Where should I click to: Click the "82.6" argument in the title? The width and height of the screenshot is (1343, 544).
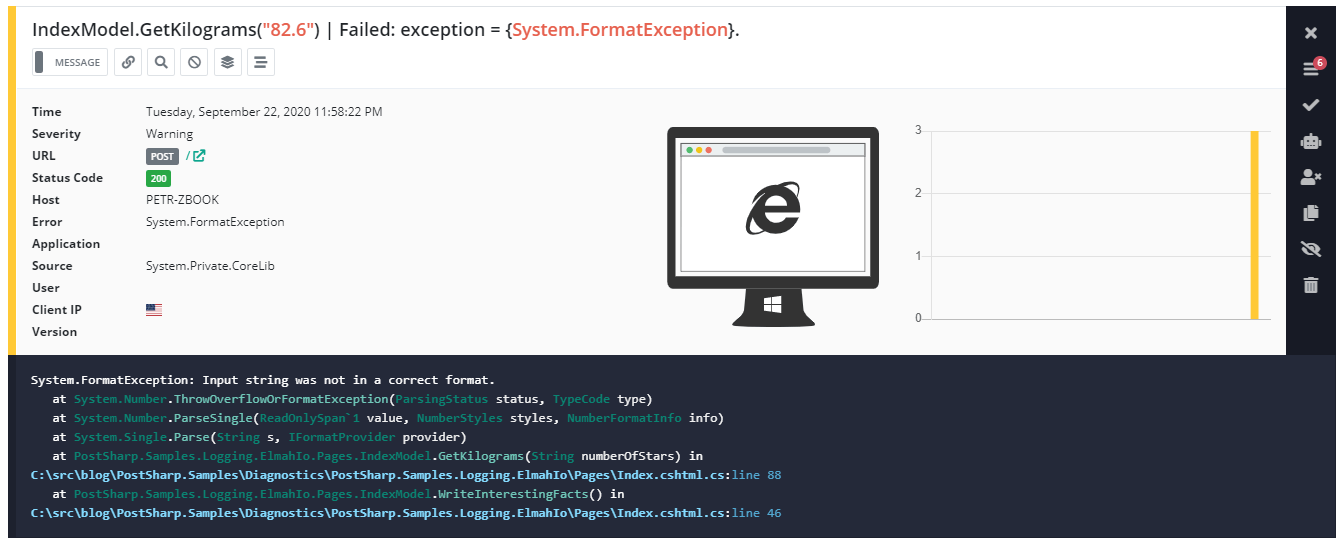286,30
